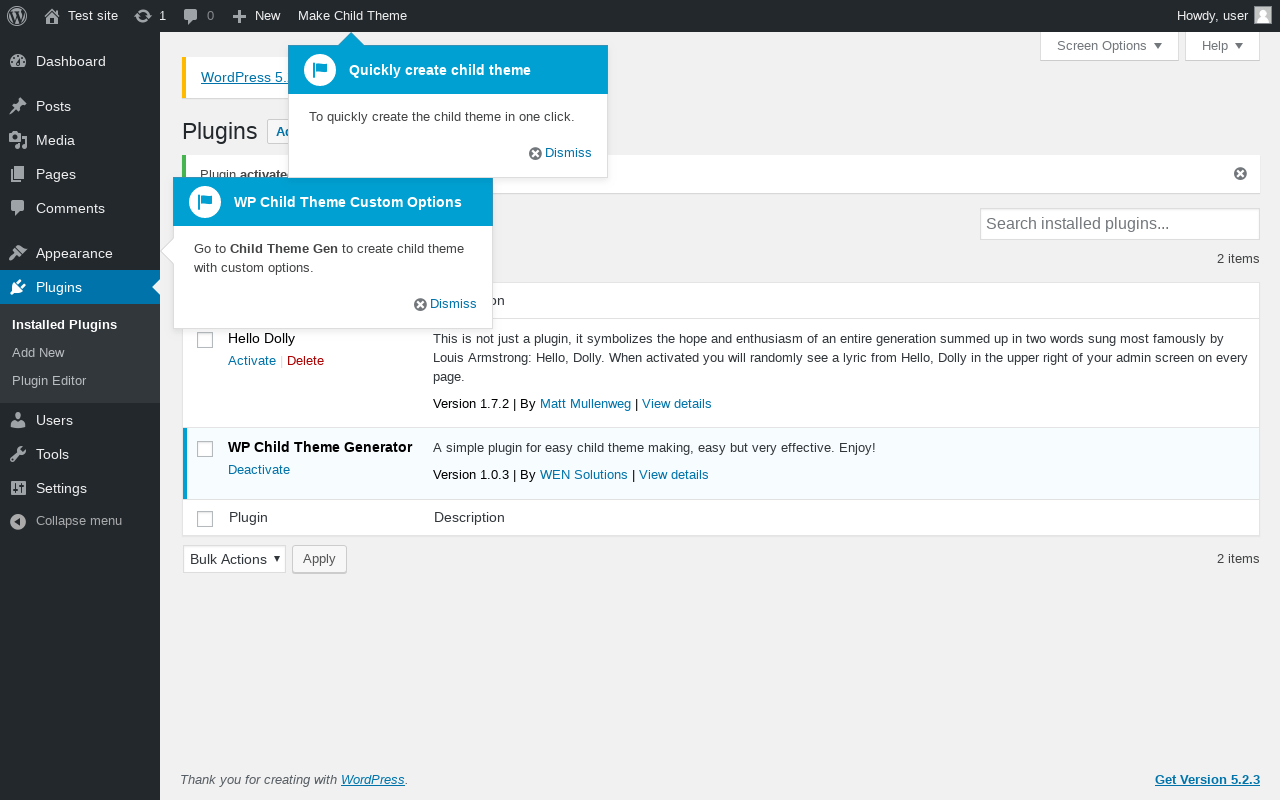1280x800 pixels.
Task: Click the bottom Apply button
Action: point(319,559)
